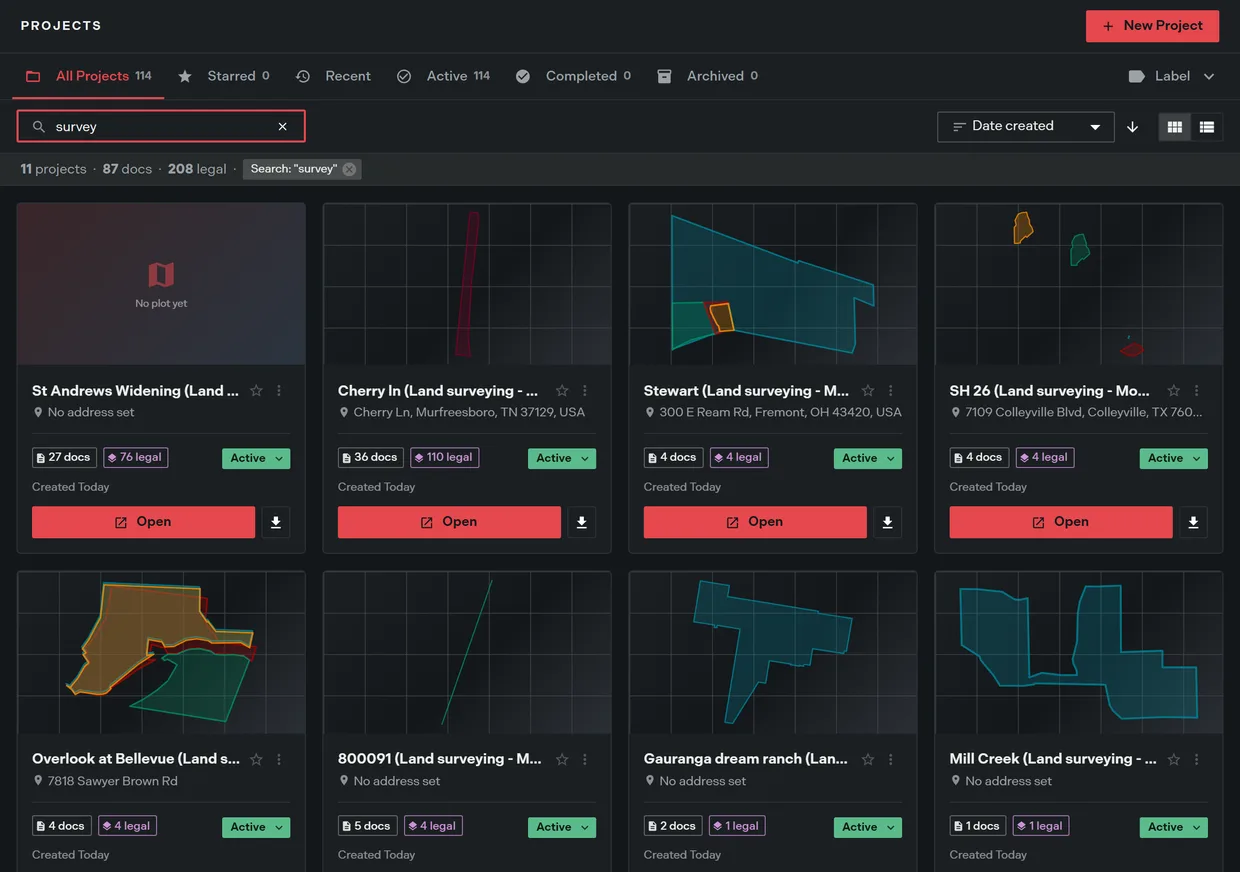Screen dimensions: 1240x872
Task: Change Active status of Stewart project
Action: tap(868, 458)
